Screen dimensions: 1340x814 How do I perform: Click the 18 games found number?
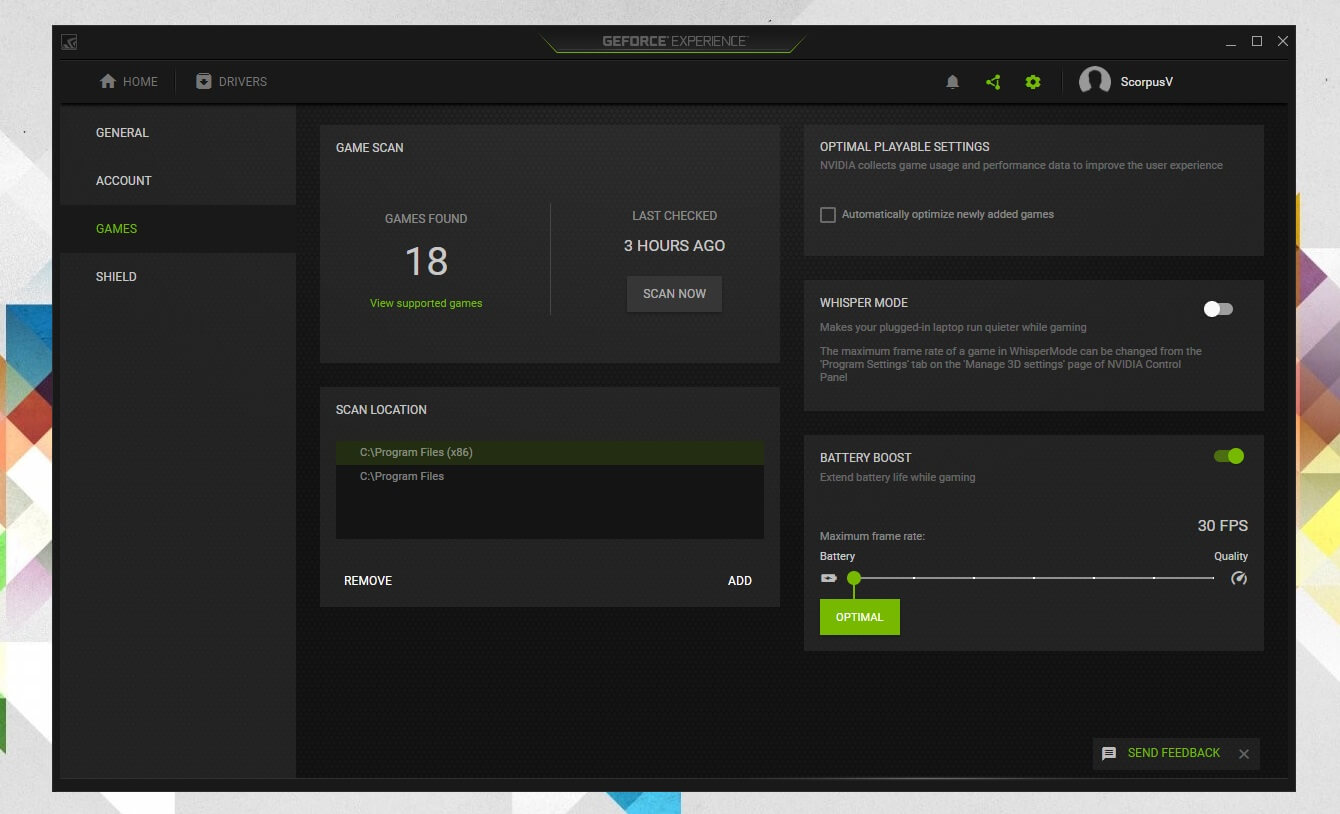click(426, 262)
